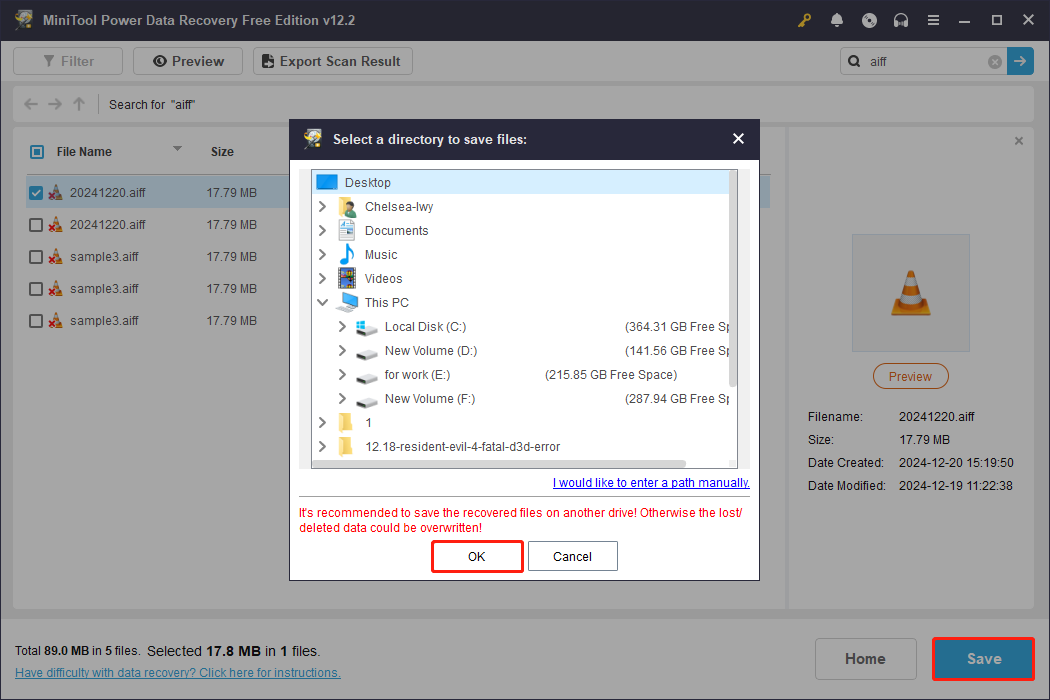Click the forward navigation arrow
The width and height of the screenshot is (1050, 700).
coord(55,104)
